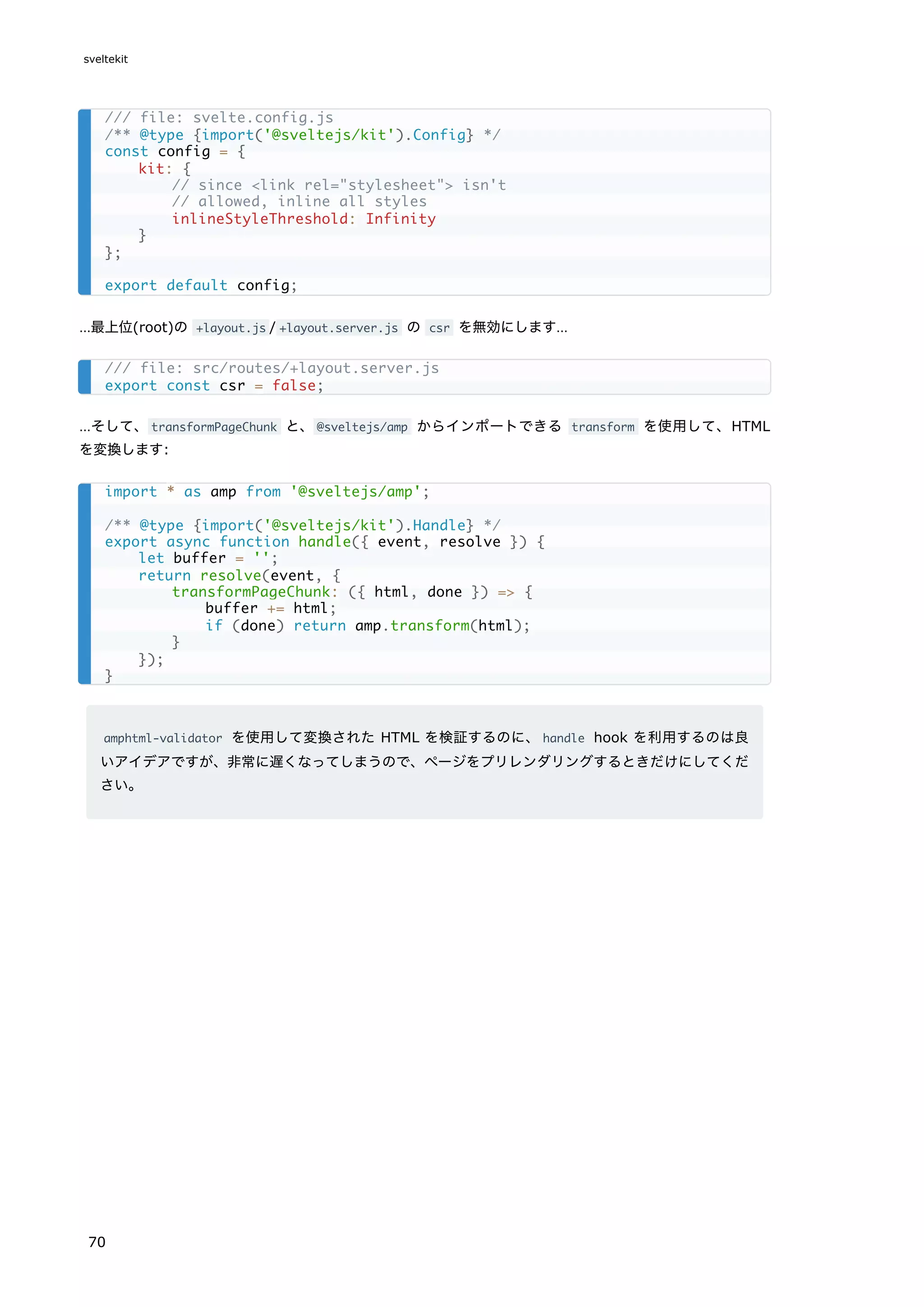The image size is (924, 1307).
Task: Click the '+layout.js' inline code
Action: 231,328
